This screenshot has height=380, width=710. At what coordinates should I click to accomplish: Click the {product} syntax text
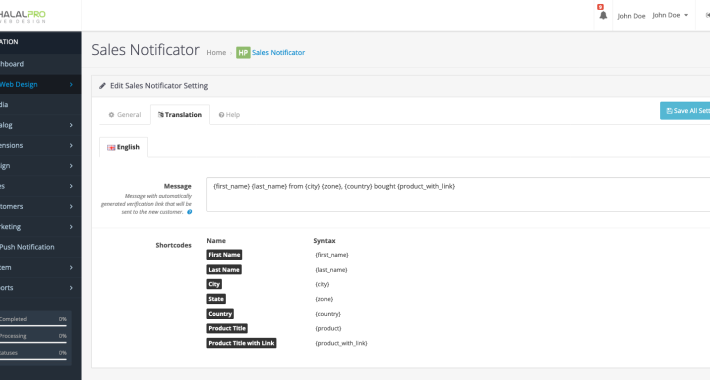point(328,328)
